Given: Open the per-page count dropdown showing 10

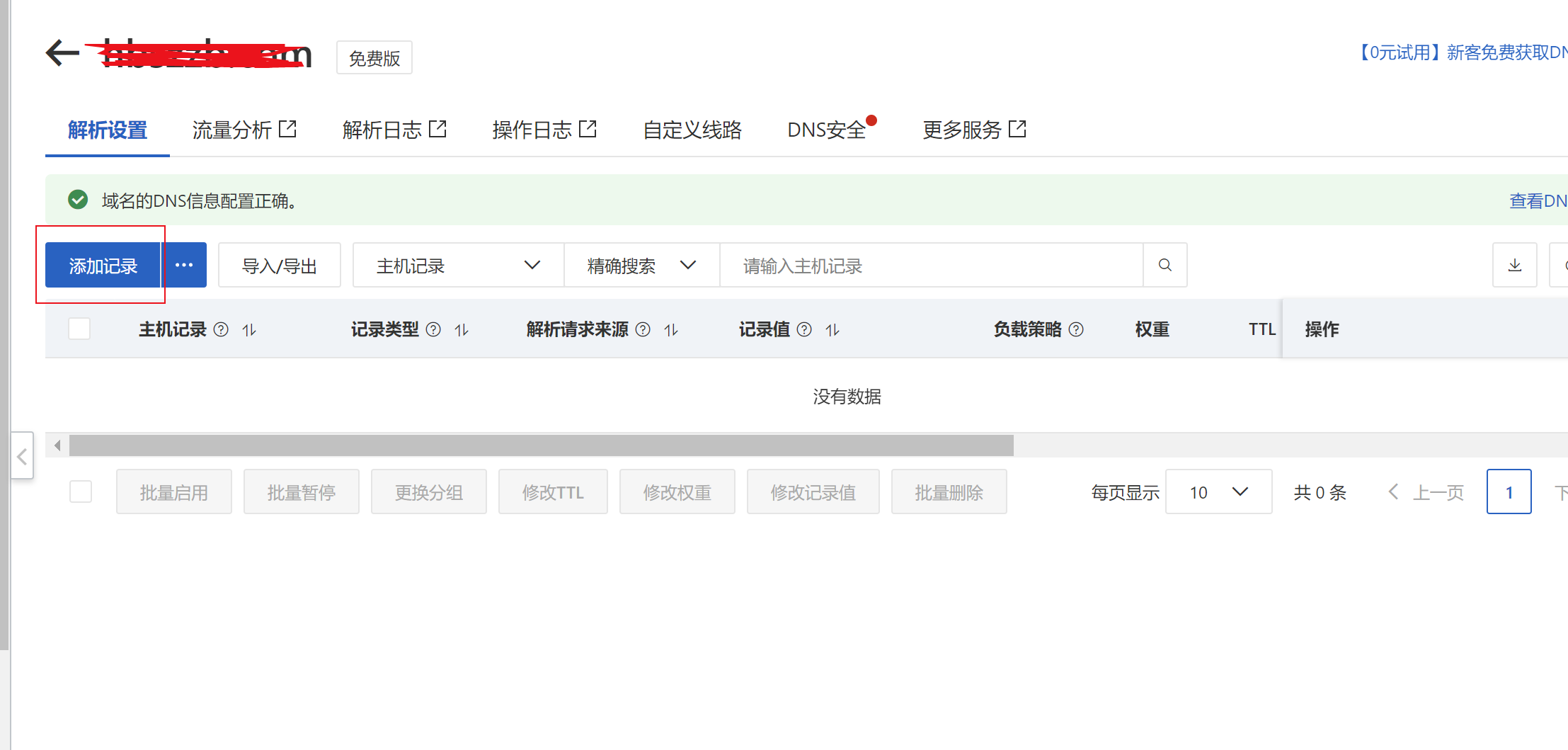Looking at the screenshot, I should pyautogui.click(x=1218, y=492).
